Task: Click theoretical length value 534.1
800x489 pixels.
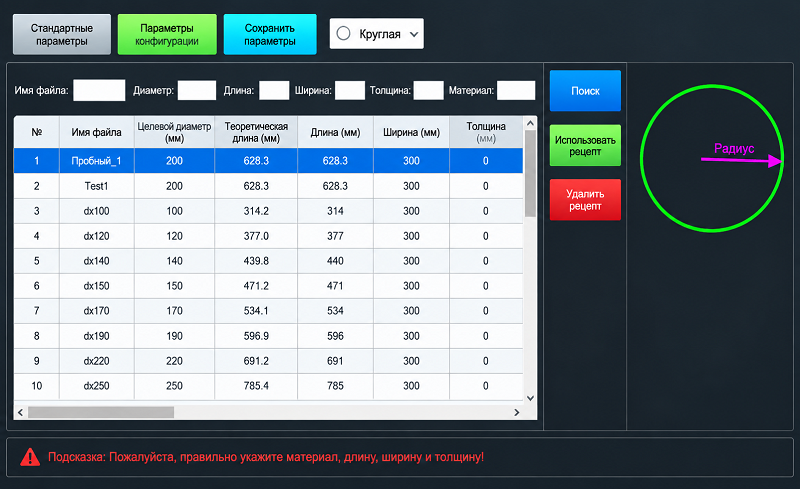Action: [x=256, y=311]
